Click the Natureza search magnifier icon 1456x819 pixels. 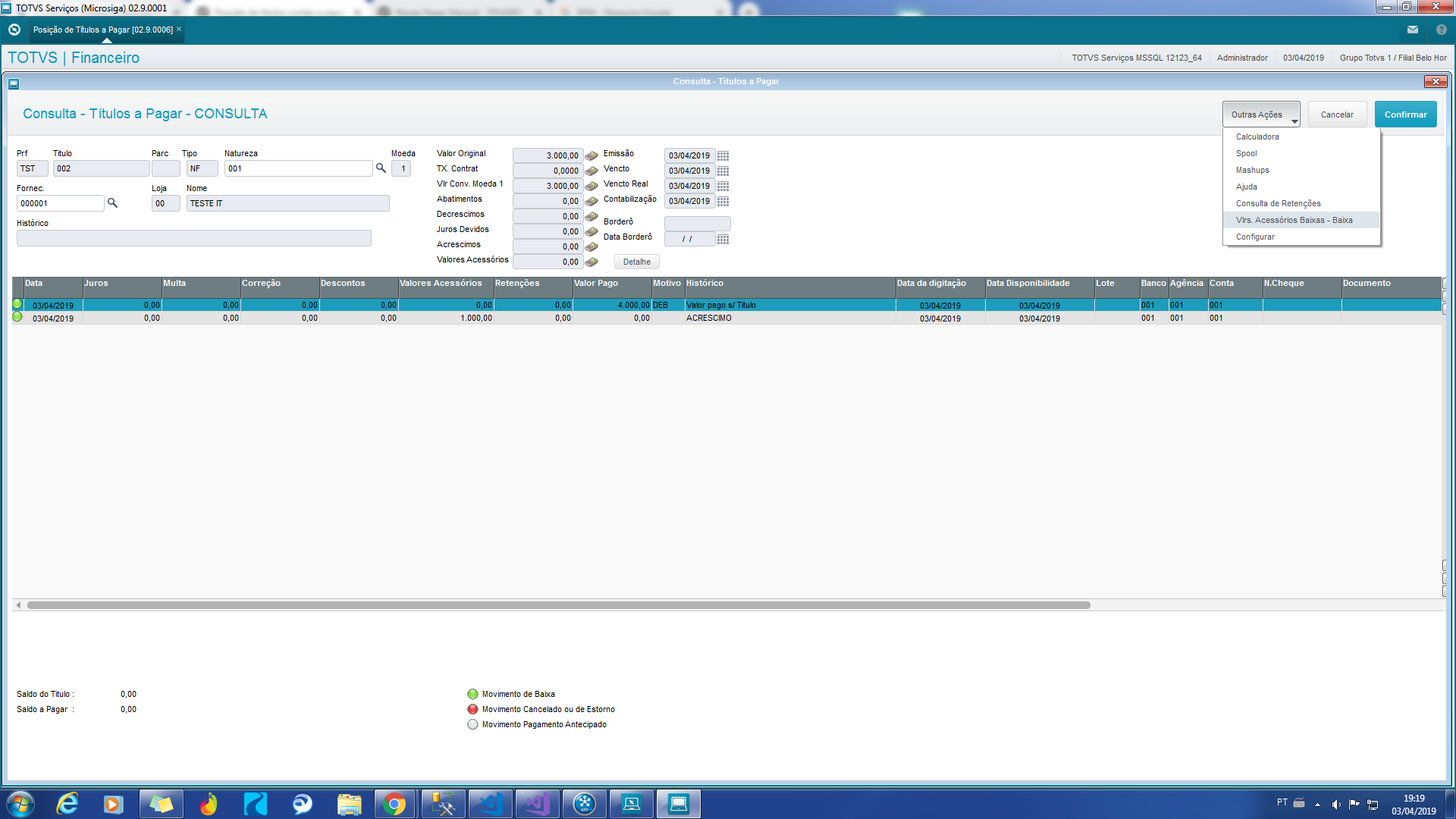click(381, 168)
